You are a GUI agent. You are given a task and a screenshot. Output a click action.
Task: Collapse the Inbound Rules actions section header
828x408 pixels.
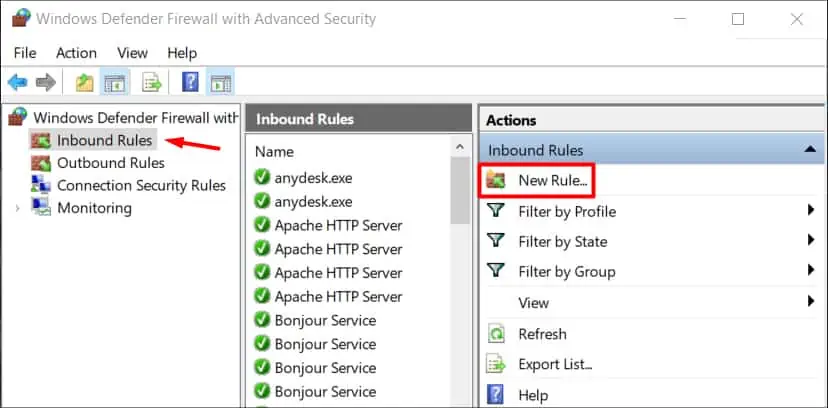pos(810,150)
